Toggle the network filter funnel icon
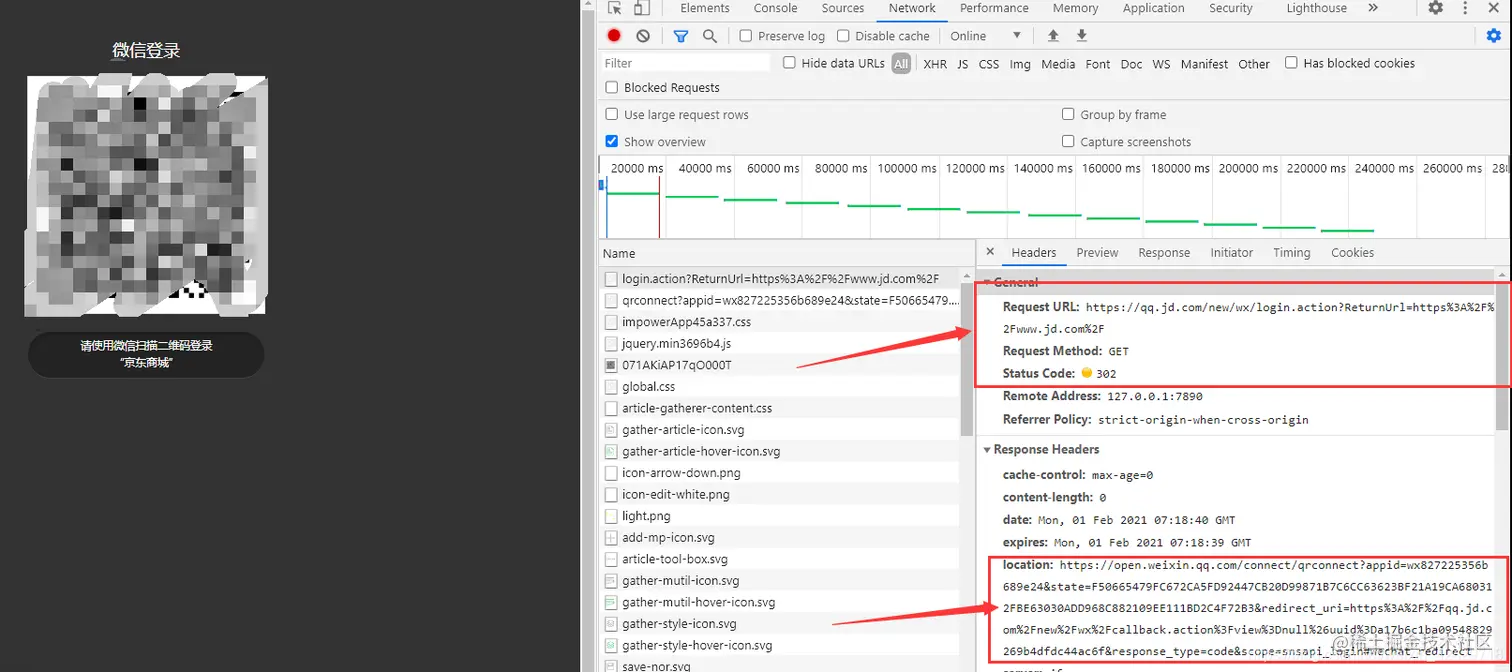 681,36
